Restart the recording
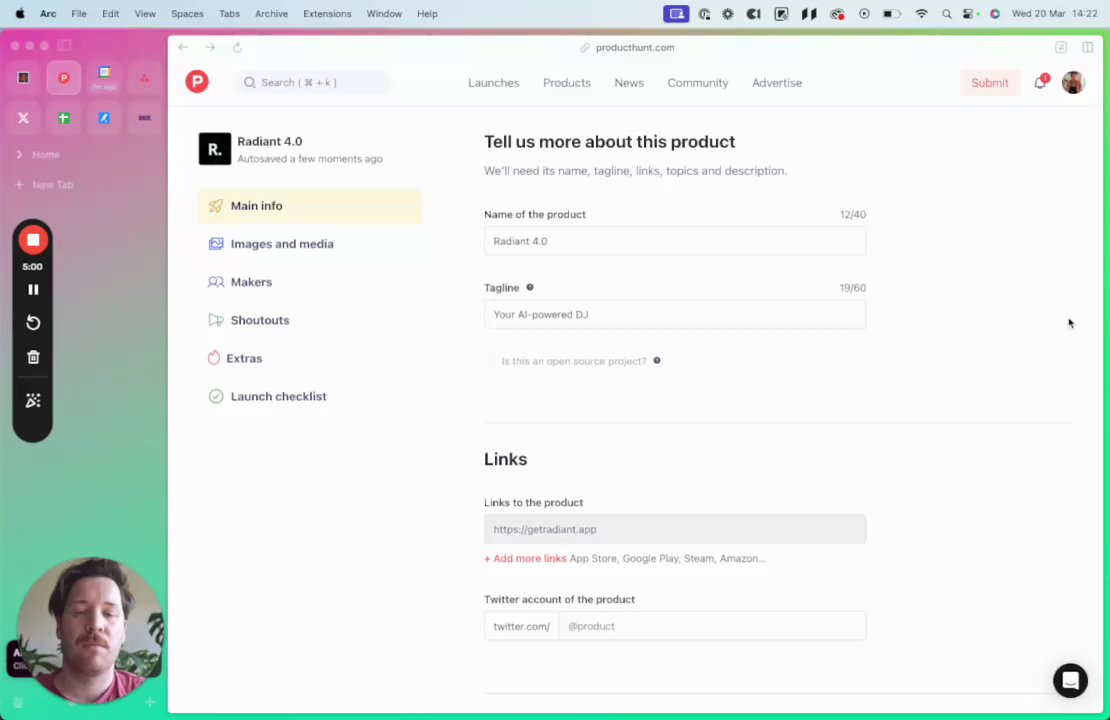Screen dimensions: 1110x720 coord(33,323)
